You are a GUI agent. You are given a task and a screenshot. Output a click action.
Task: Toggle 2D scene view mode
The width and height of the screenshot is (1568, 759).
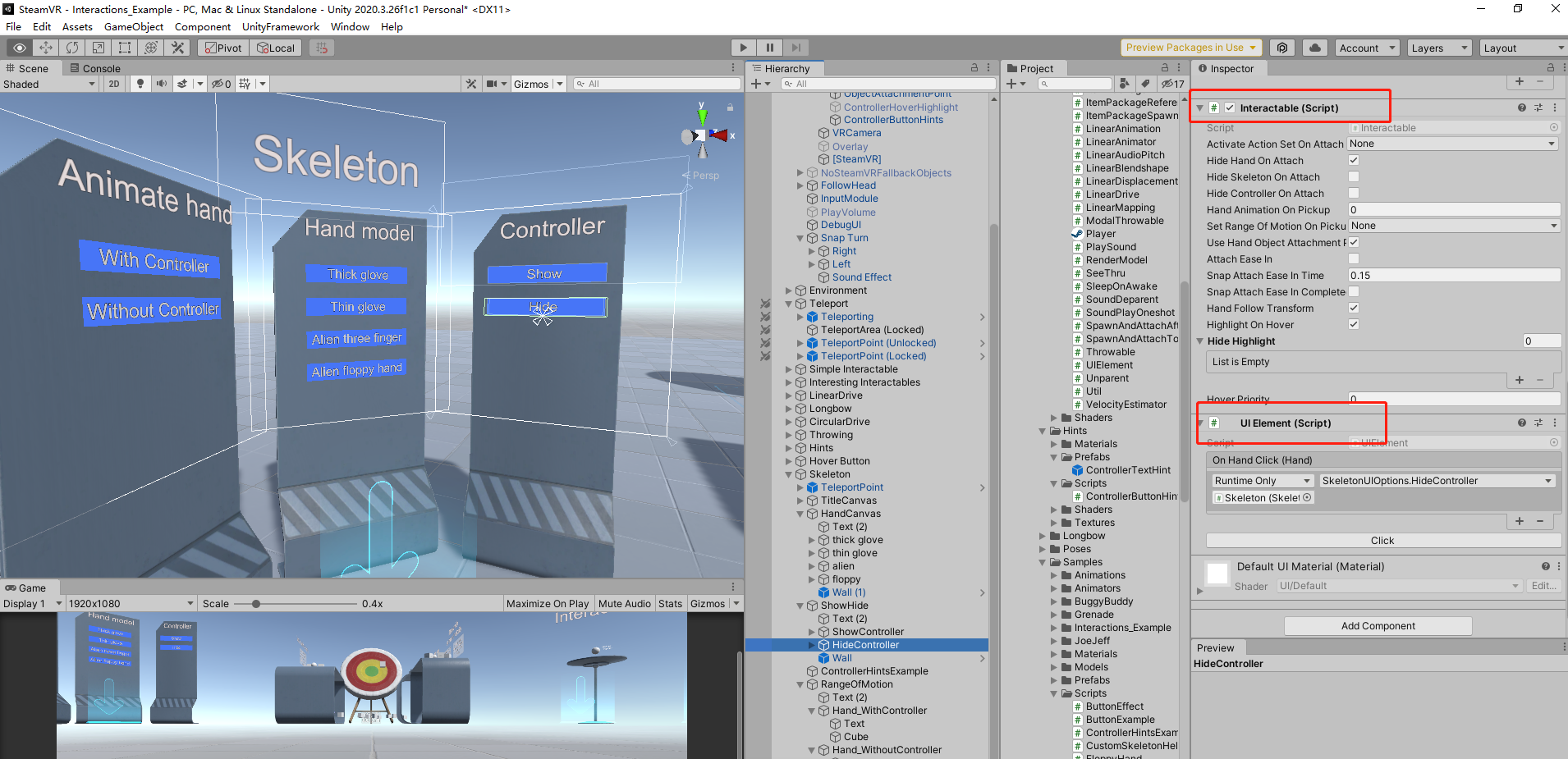click(x=114, y=84)
